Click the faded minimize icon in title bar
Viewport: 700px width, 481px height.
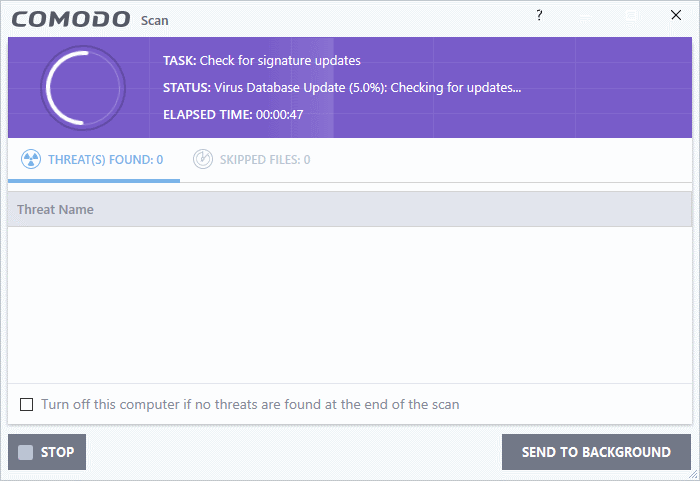click(585, 18)
